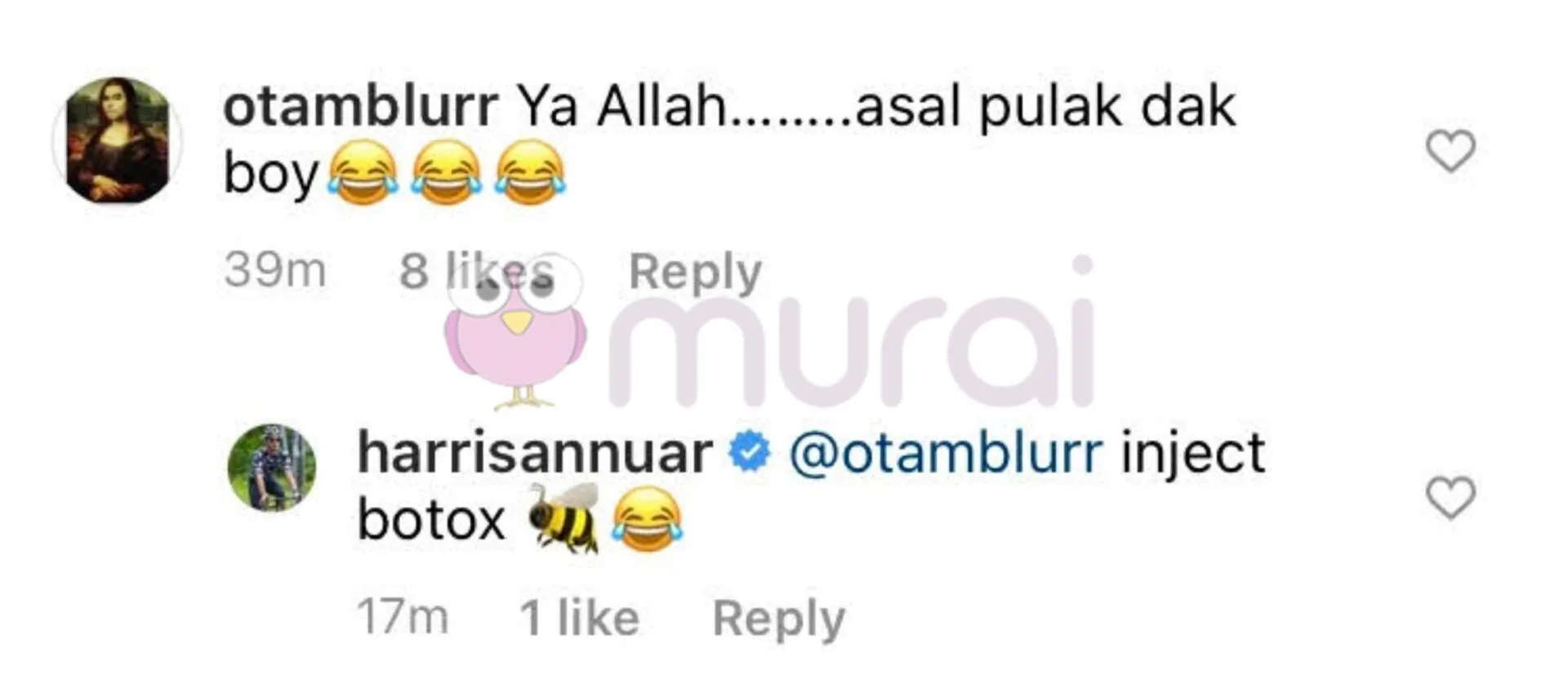Click the otamblurr username
1568x679 pixels.
360,107
